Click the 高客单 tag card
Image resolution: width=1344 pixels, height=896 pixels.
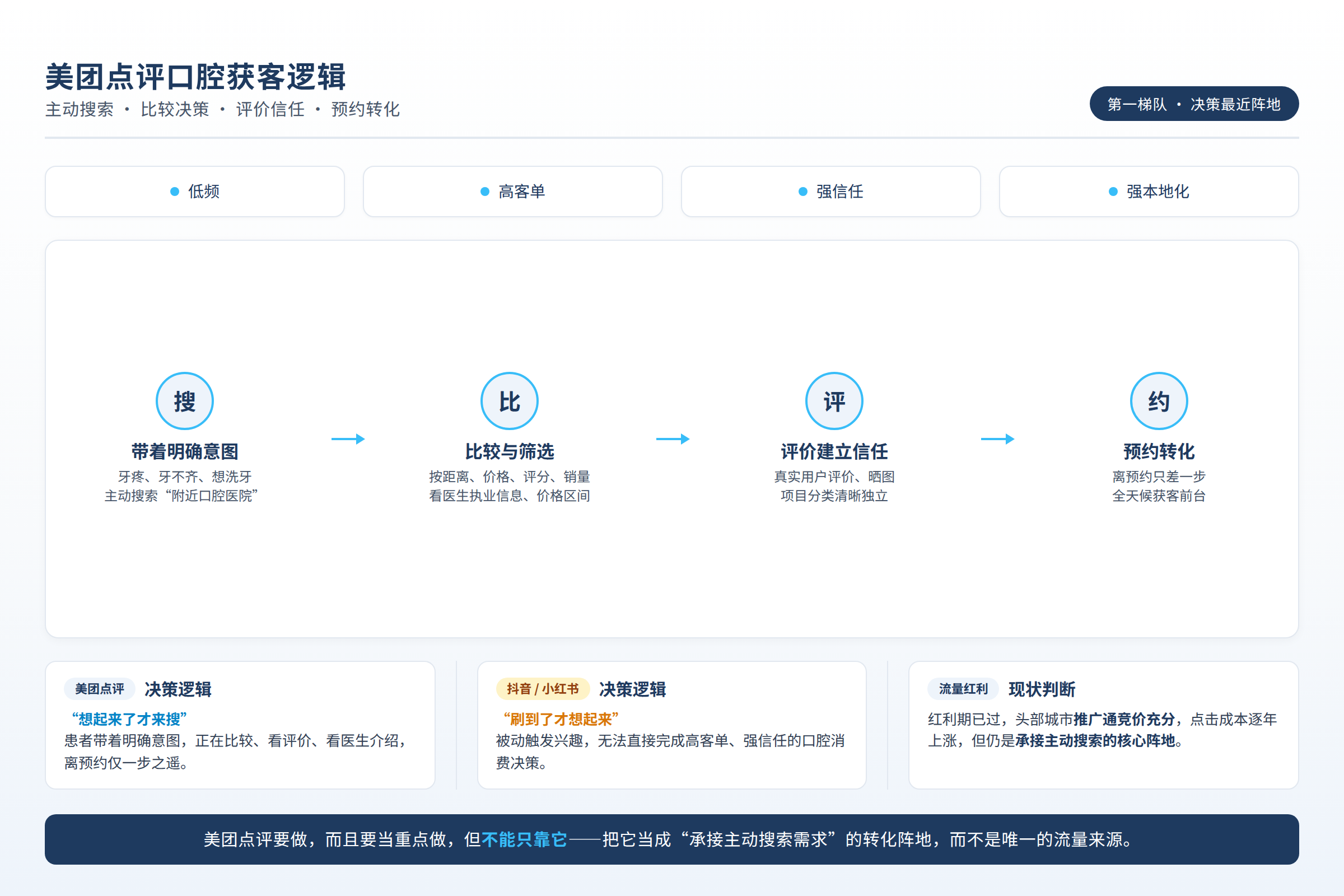[x=512, y=192]
